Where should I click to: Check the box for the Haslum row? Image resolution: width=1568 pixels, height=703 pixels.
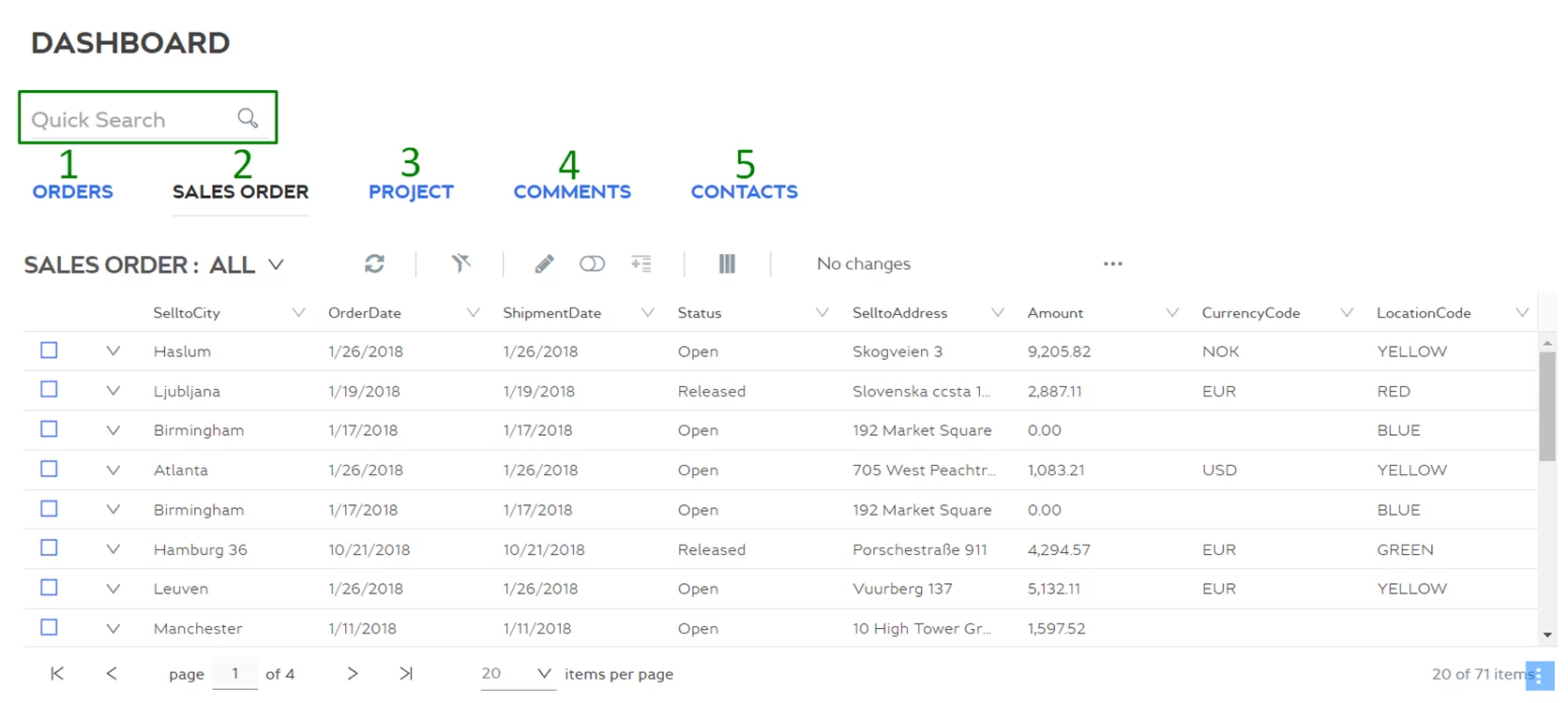click(50, 351)
